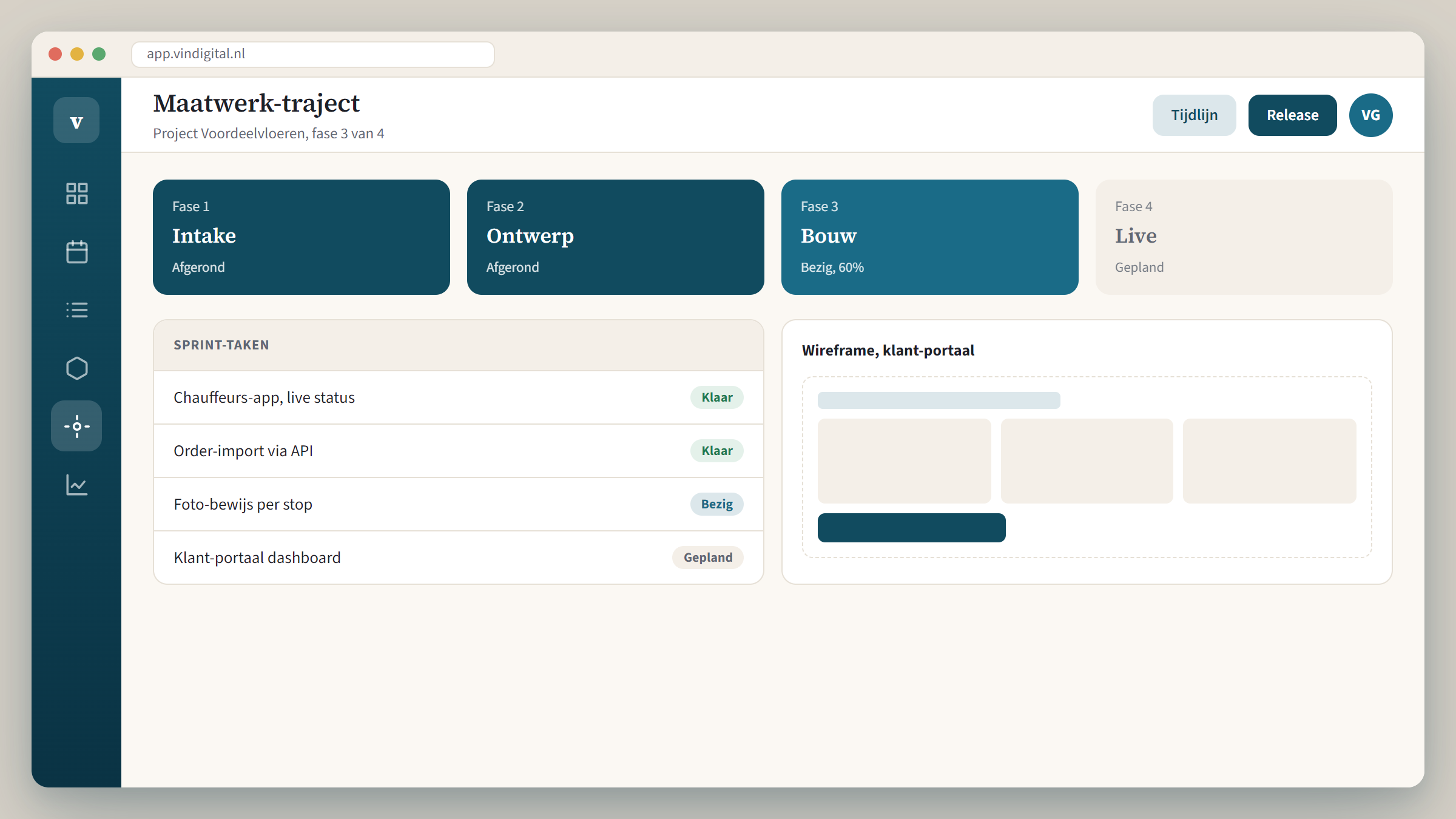The height and width of the screenshot is (819, 1456).
Task: Select the Fase 3 Bouw card
Action: click(930, 237)
